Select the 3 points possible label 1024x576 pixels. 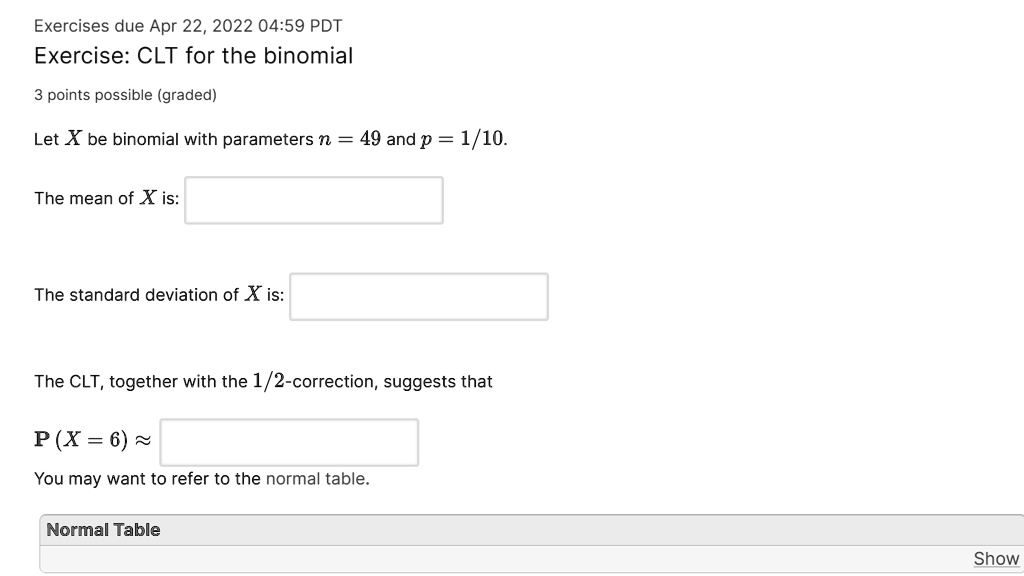point(125,94)
